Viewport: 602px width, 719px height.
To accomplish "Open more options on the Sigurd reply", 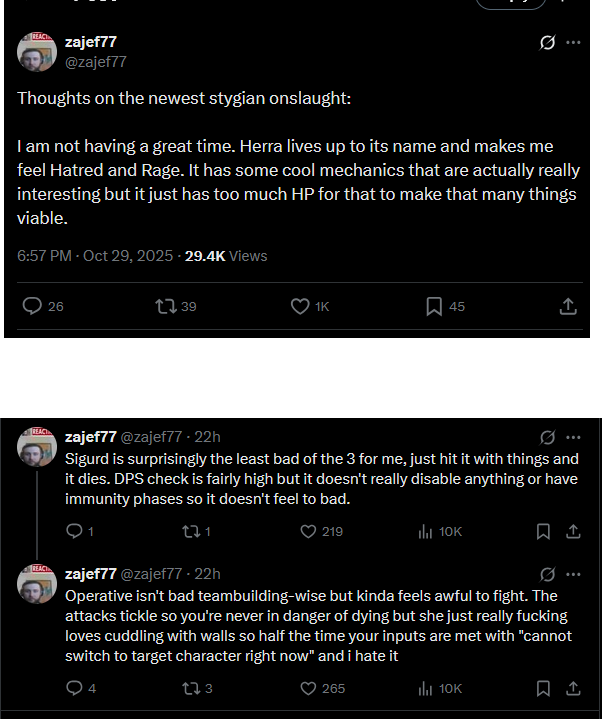I will 573,437.
